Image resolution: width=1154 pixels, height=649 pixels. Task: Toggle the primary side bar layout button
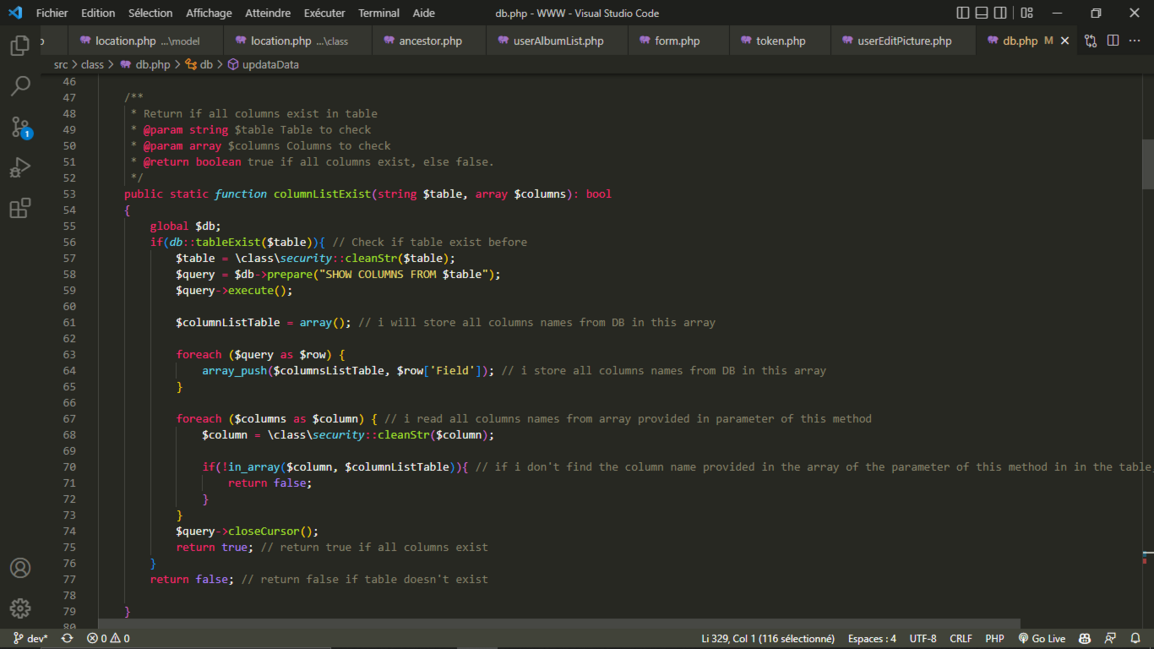click(x=962, y=13)
